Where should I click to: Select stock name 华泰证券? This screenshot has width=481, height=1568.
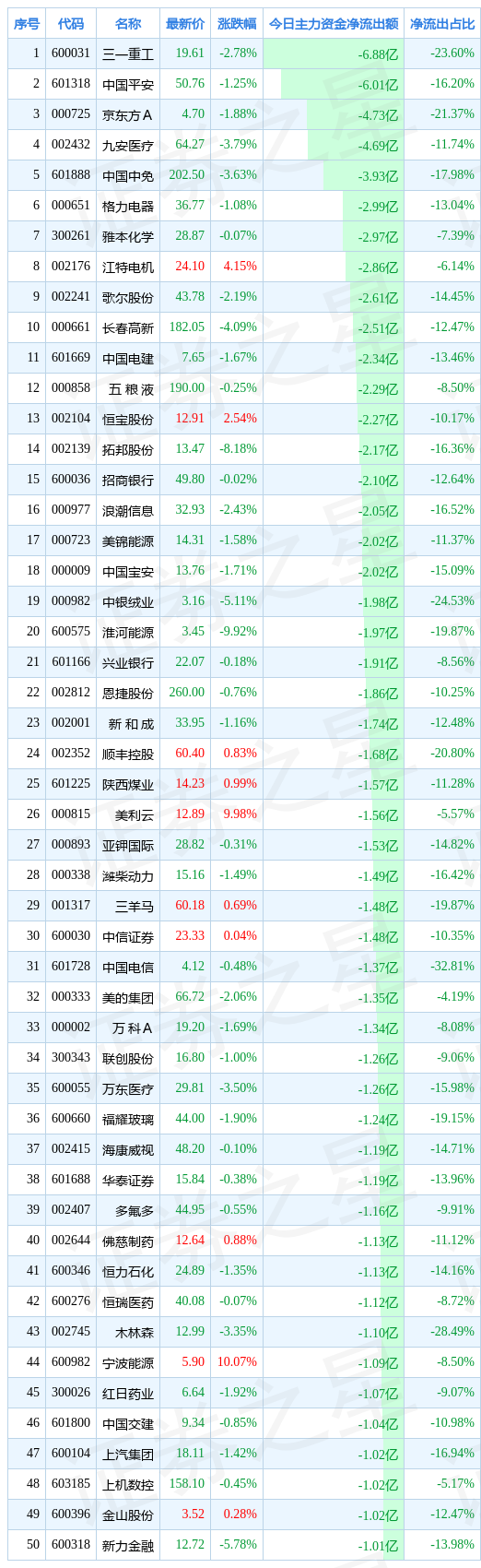(128, 1180)
